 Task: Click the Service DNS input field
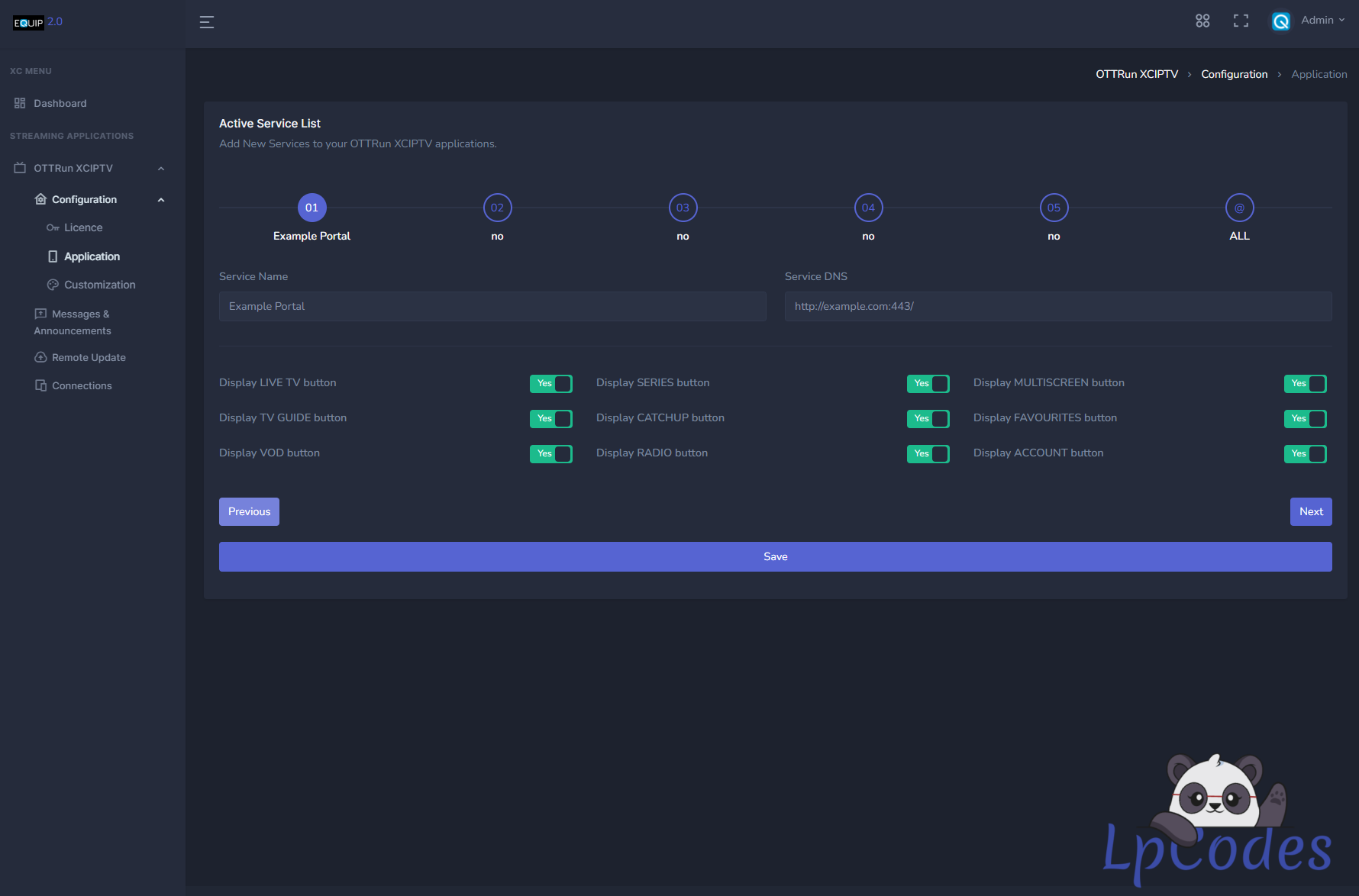click(1057, 306)
